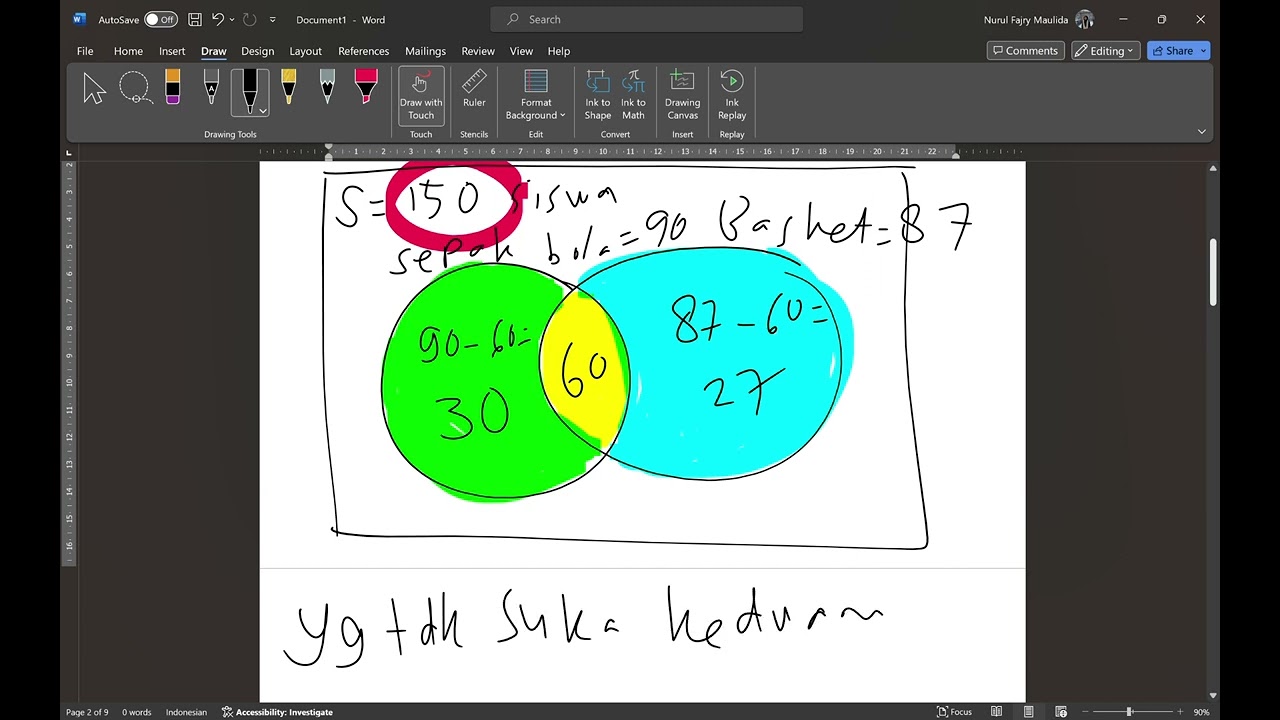Click the scroll up arrow
The height and width of the screenshot is (720, 1280).
pos(1213,167)
